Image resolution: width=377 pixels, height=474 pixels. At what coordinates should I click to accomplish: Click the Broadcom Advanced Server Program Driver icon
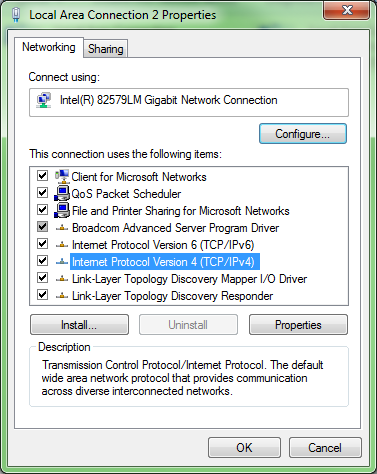tap(62, 228)
